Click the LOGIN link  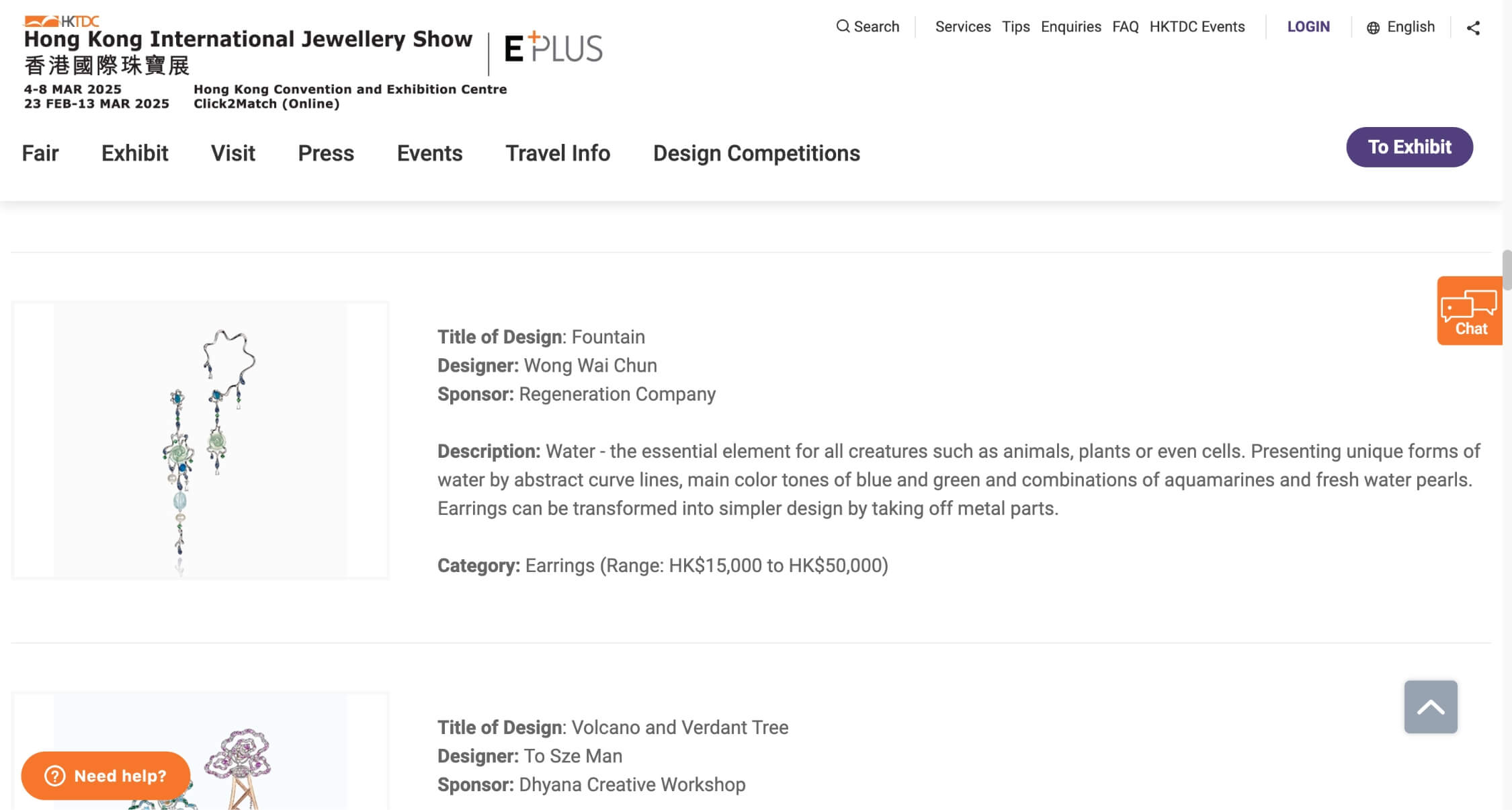point(1308,27)
